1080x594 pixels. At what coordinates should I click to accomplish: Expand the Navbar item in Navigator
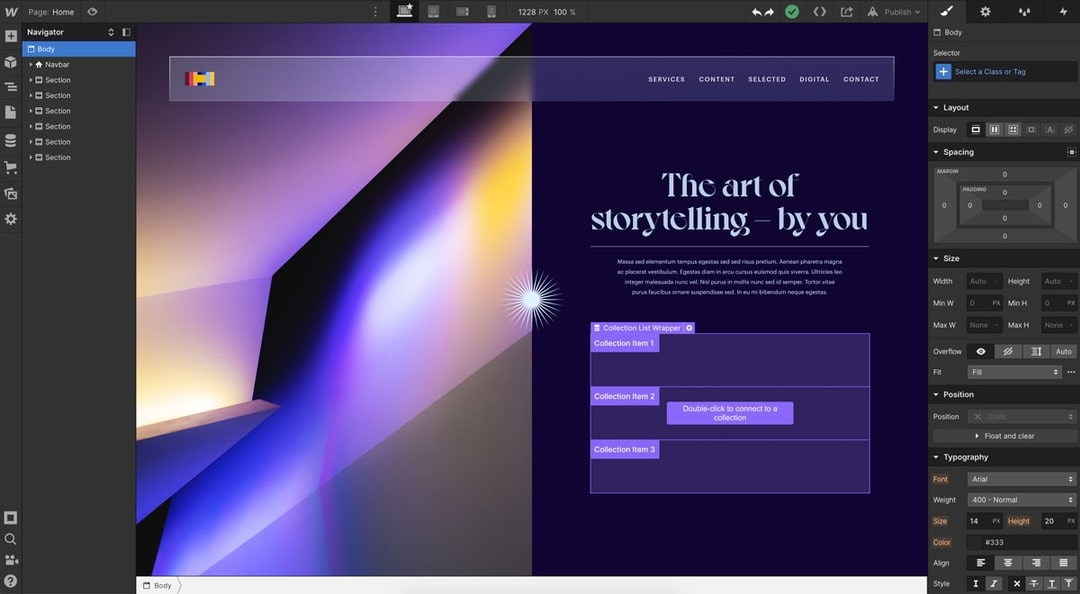(31, 64)
